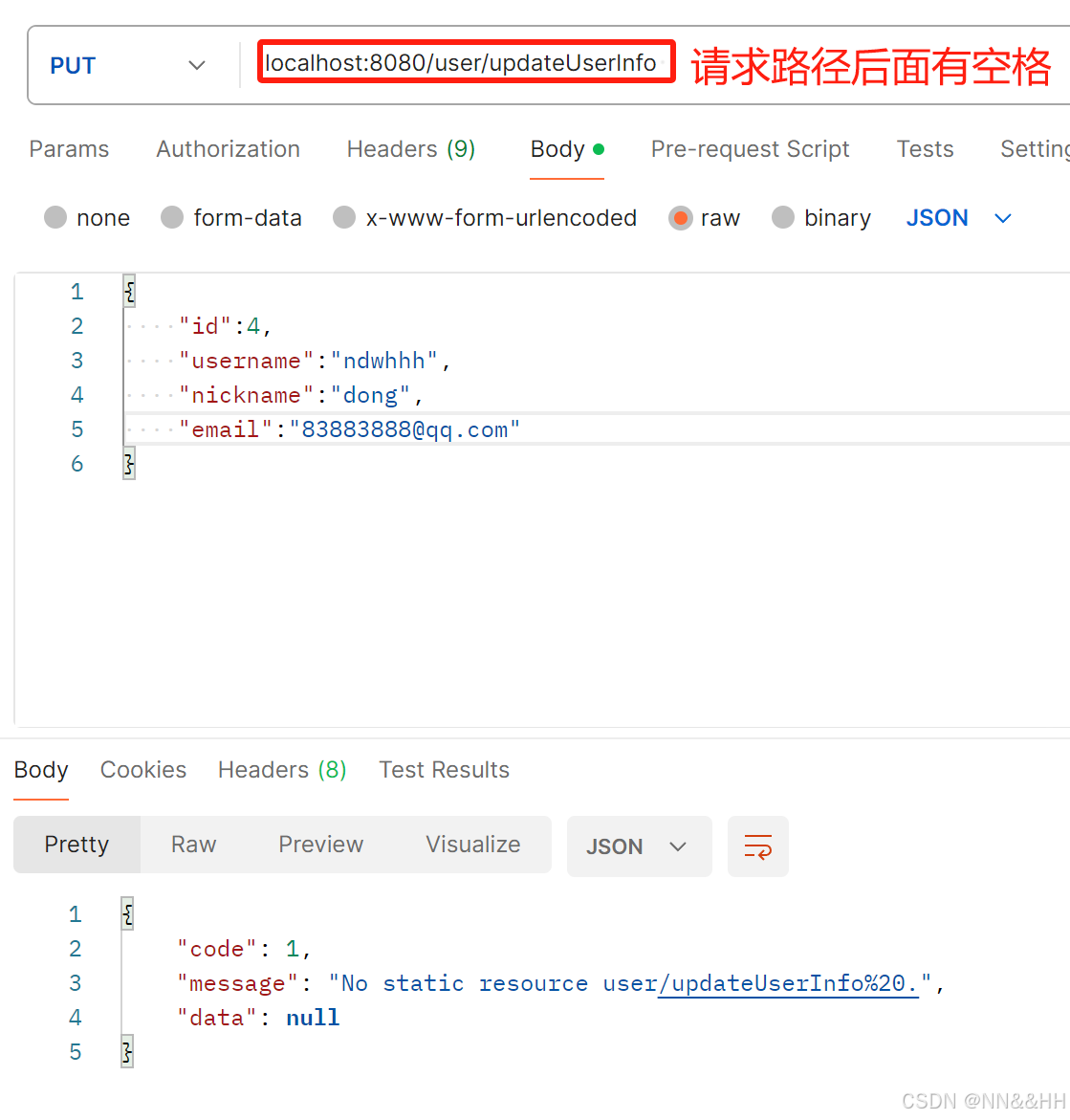Switch to Preview response view
Viewport: 1070px width, 1120px height.
tap(320, 845)
